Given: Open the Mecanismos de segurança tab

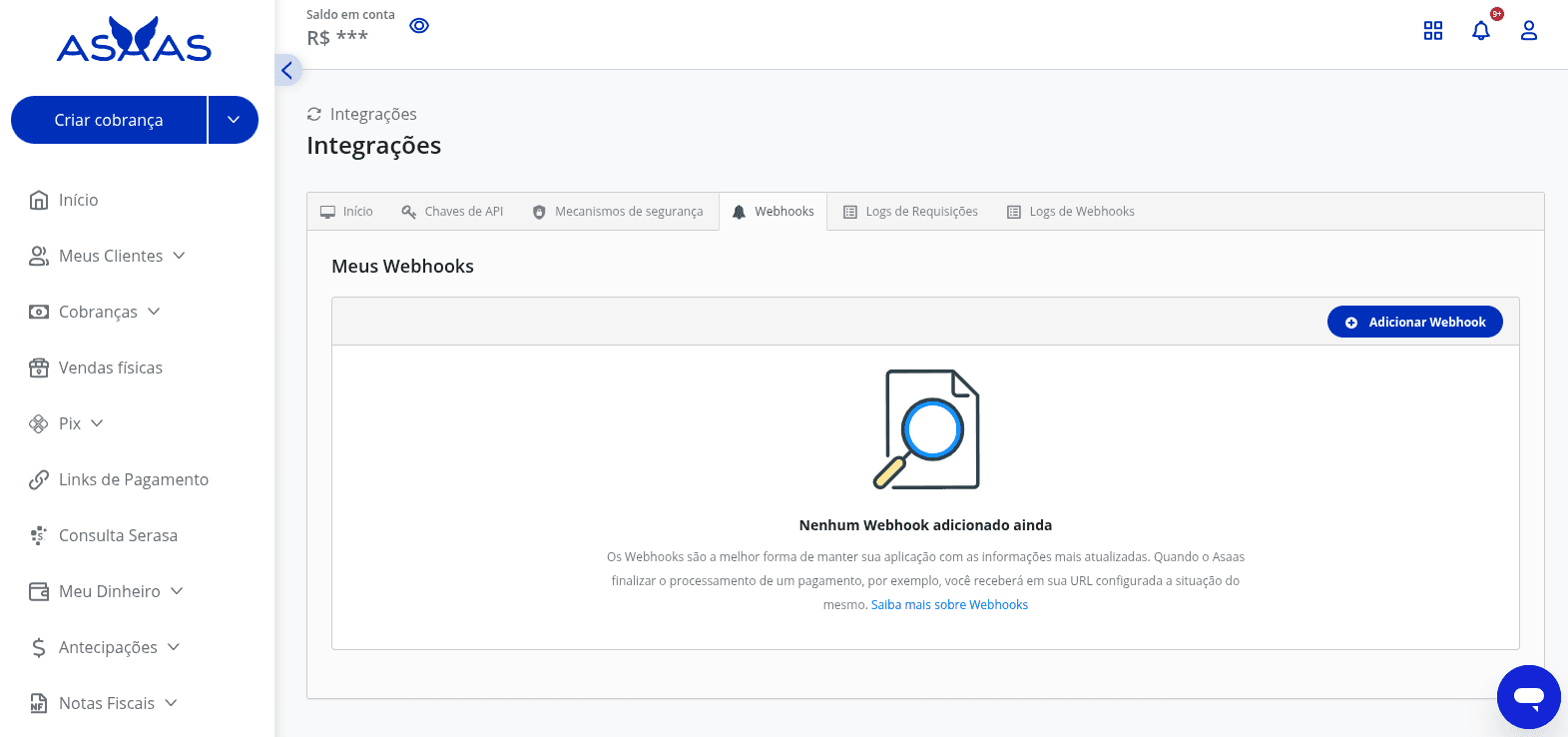Looking at the screenshot, I should point(618,212).
